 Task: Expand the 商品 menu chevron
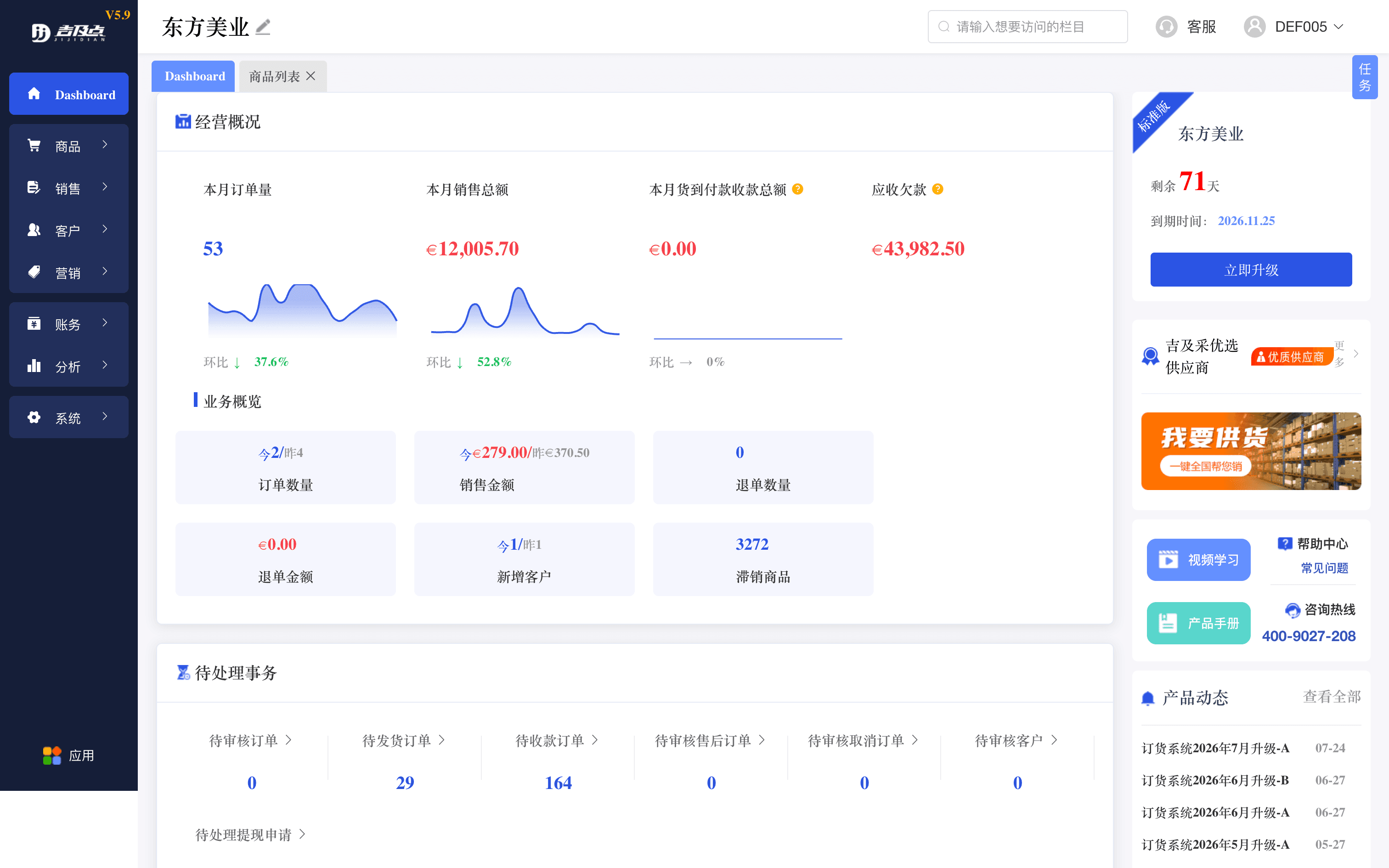(x=104, y=145)
